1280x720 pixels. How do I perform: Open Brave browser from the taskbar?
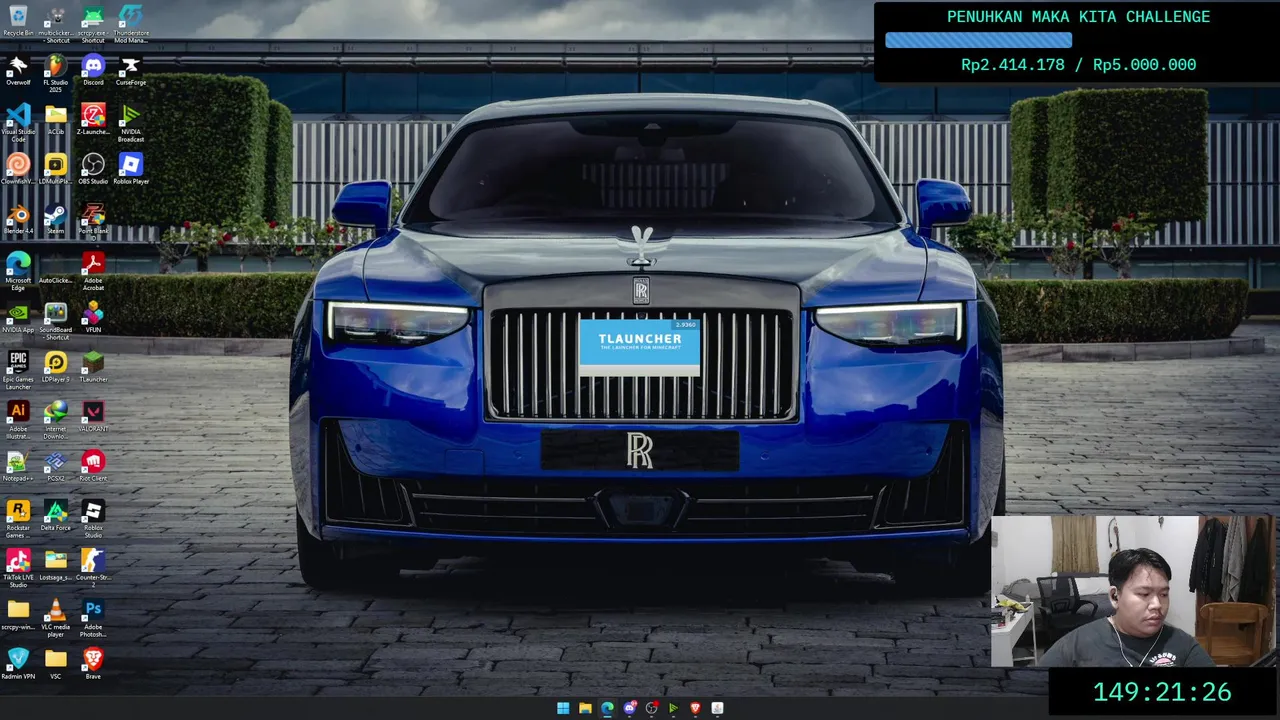pos(695,708)
